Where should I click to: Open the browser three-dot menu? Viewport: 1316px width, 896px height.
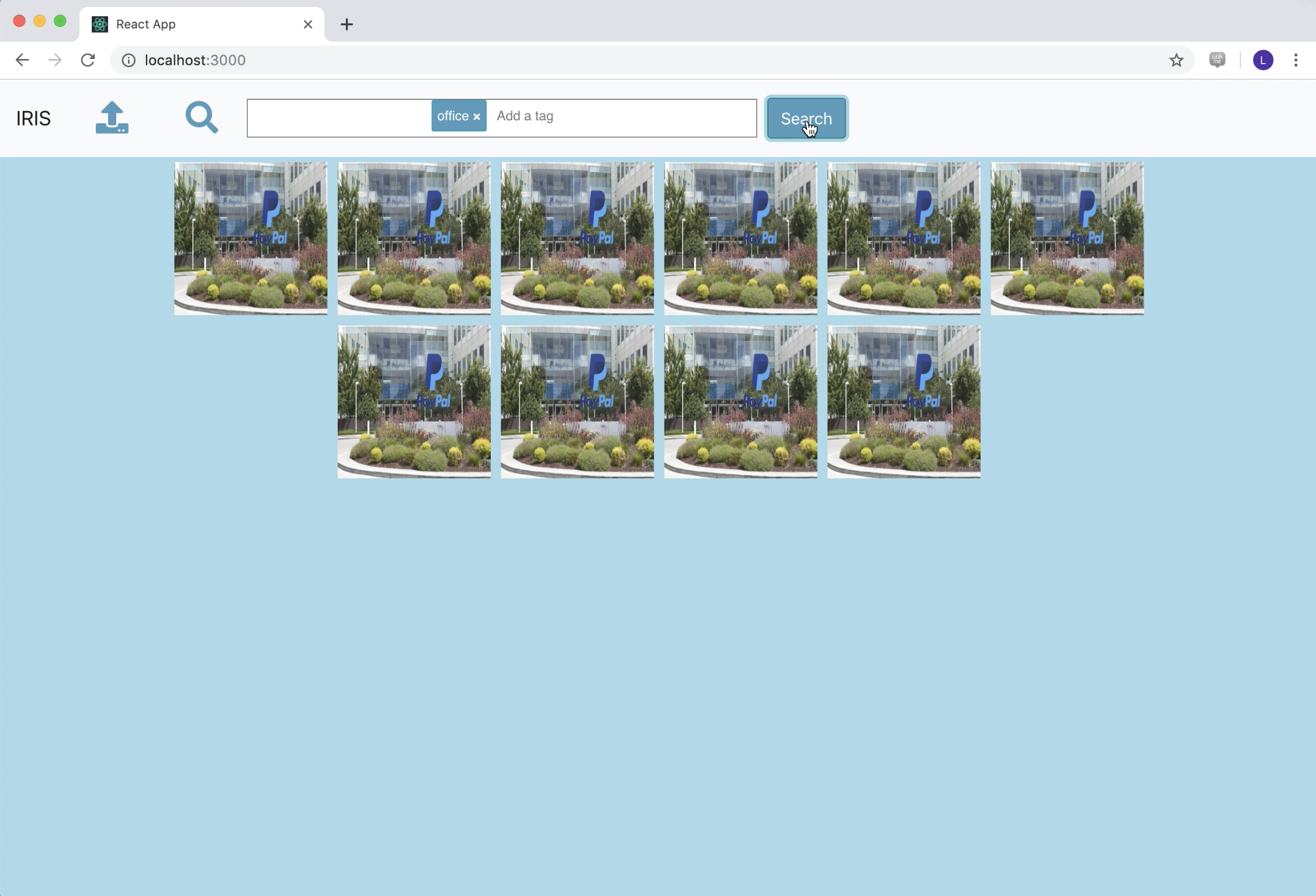click(x=1296, y=60)
